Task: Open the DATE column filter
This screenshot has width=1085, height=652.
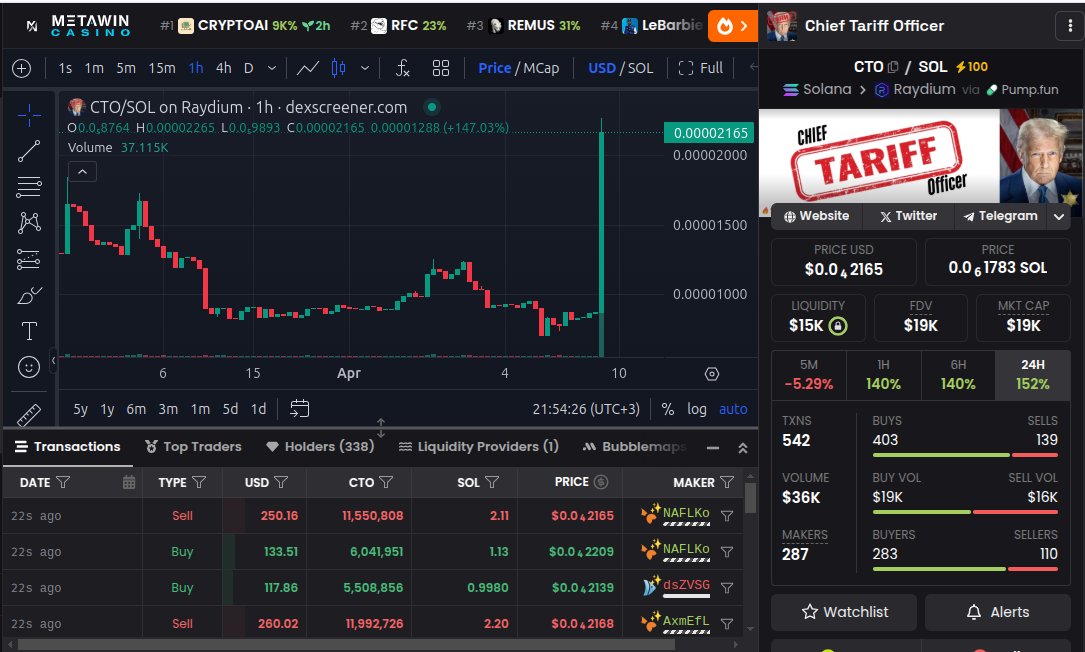Action: 63,482
